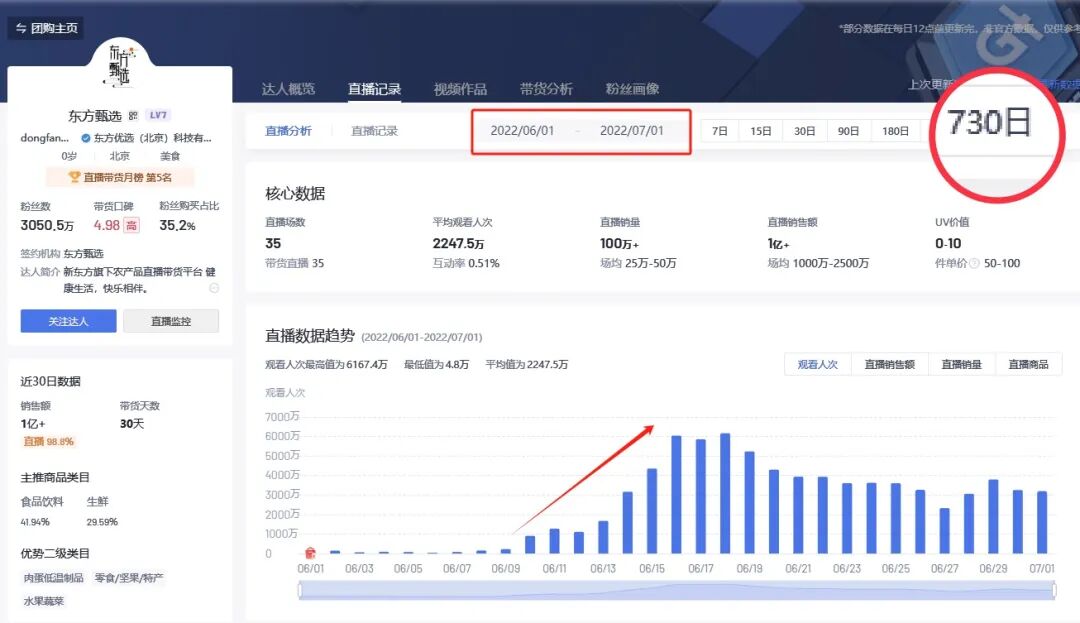
Task: Click the chart zoom range bar
Action: [x=677, y=590]
